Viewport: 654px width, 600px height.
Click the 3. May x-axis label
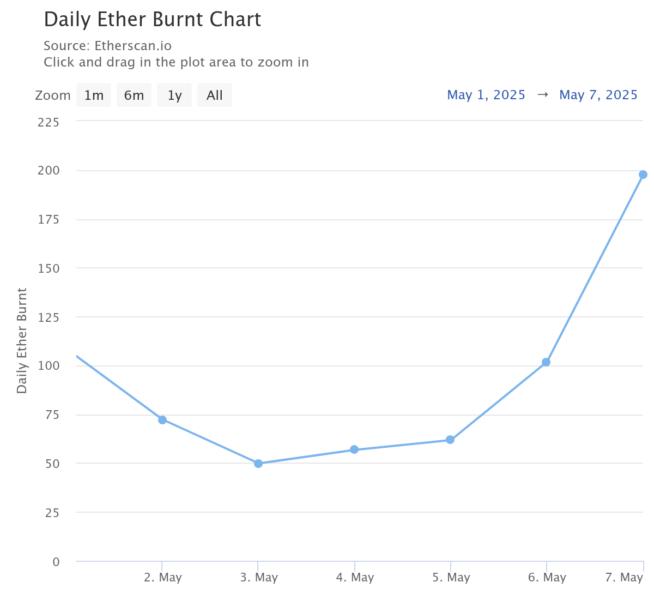(x=258, y=577)
